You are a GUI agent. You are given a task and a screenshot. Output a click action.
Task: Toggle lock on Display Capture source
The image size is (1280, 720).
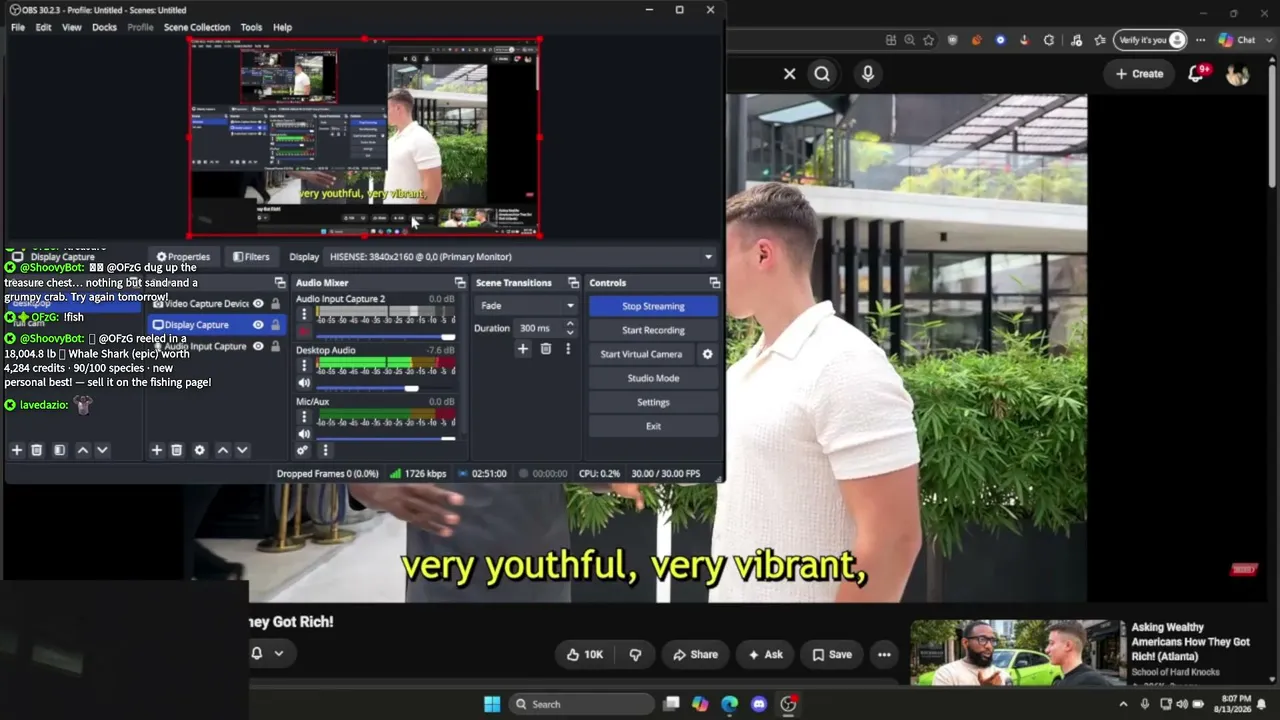coord(276,325)
